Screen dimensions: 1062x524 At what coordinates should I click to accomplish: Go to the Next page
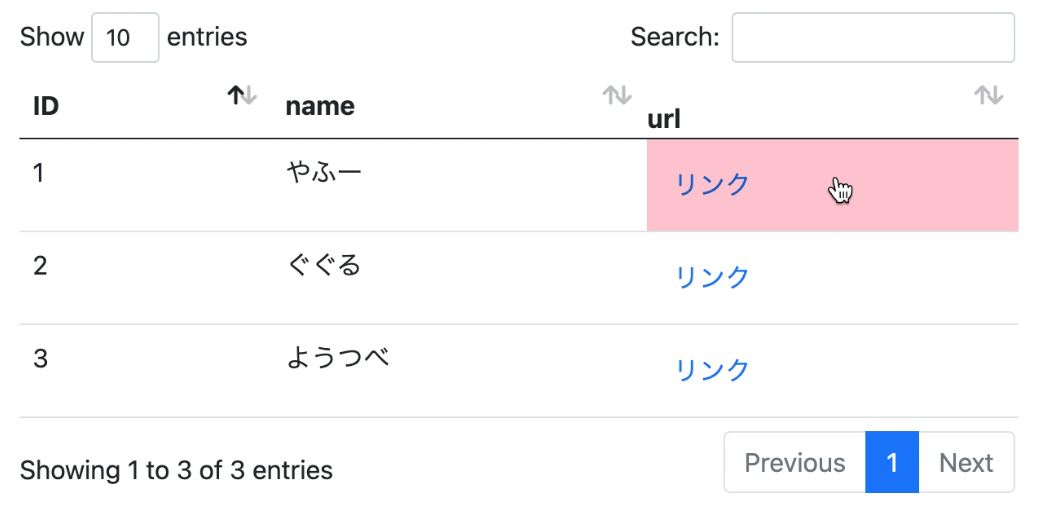pyautogui.click(x=966, y=463)
